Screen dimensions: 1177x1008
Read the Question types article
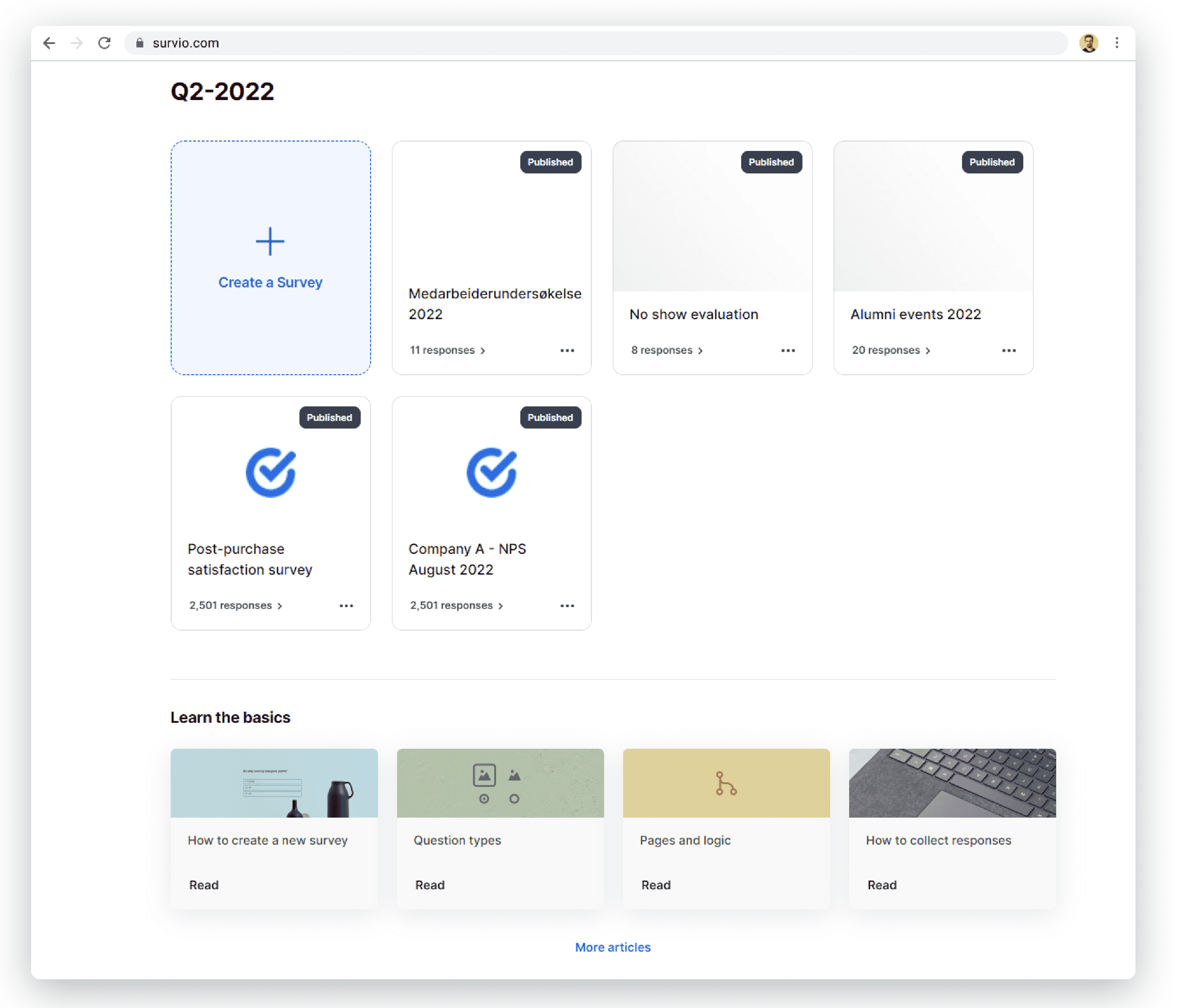click(x=430, y=885)
